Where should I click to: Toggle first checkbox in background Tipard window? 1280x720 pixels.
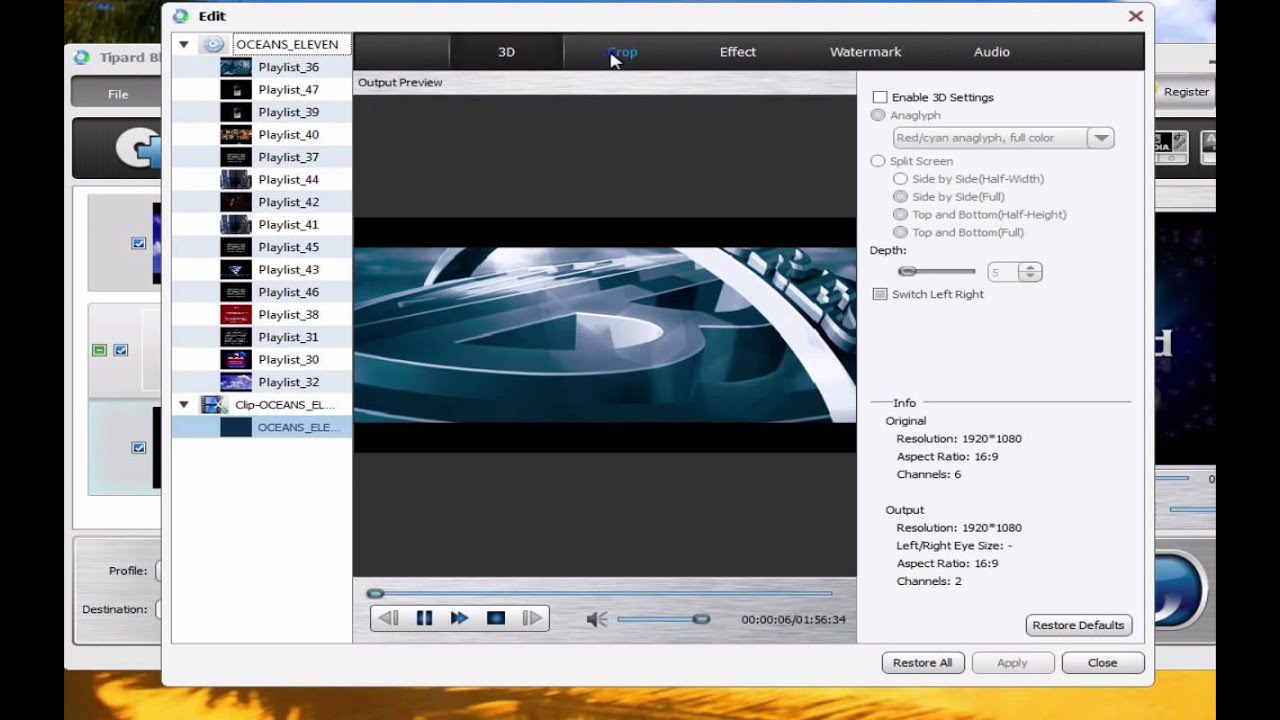point(139,243)
